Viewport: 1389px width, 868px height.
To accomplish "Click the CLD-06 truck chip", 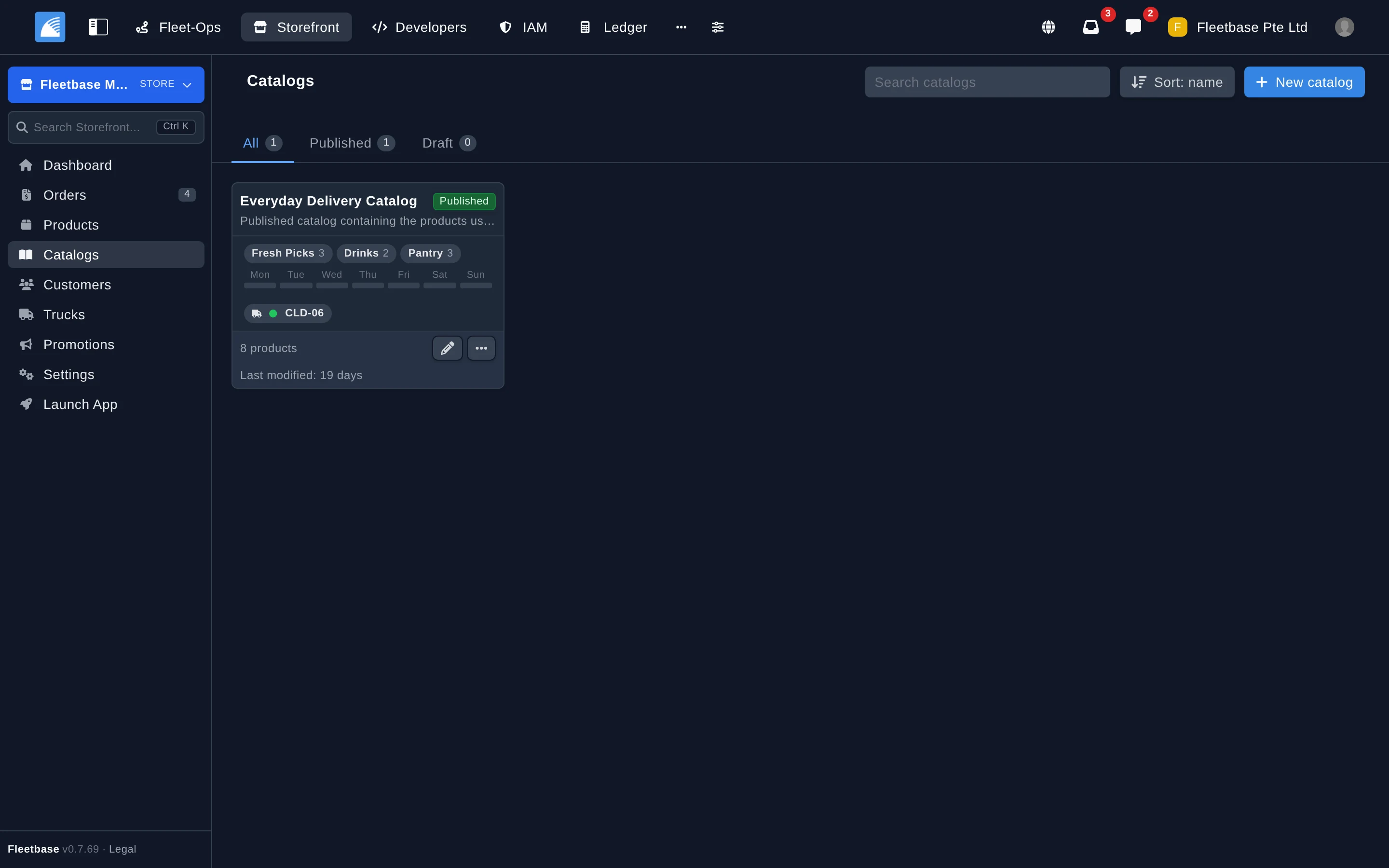I will [287, 313].
